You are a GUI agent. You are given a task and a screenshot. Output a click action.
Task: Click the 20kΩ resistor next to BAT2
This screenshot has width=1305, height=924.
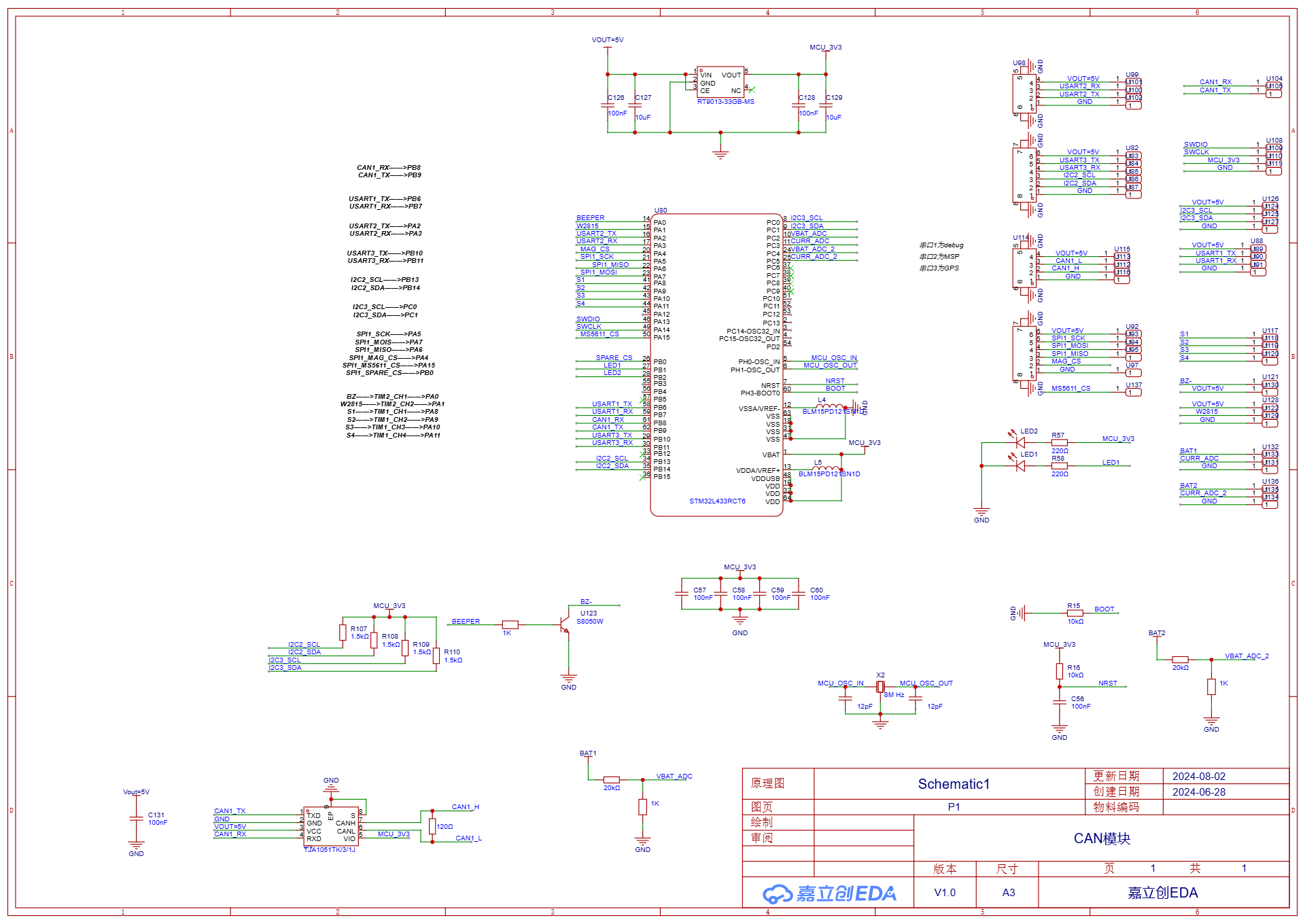(x=1180, y=660)
